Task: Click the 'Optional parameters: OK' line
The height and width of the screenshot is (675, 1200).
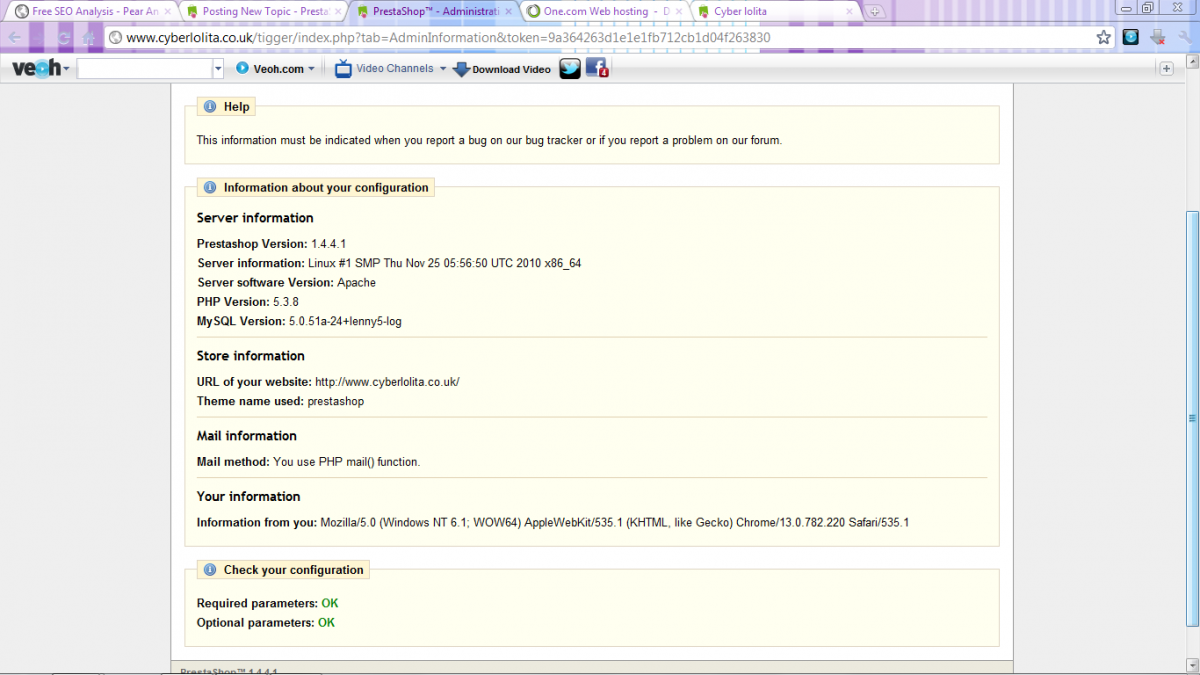Action: click(x=266, y=623)
